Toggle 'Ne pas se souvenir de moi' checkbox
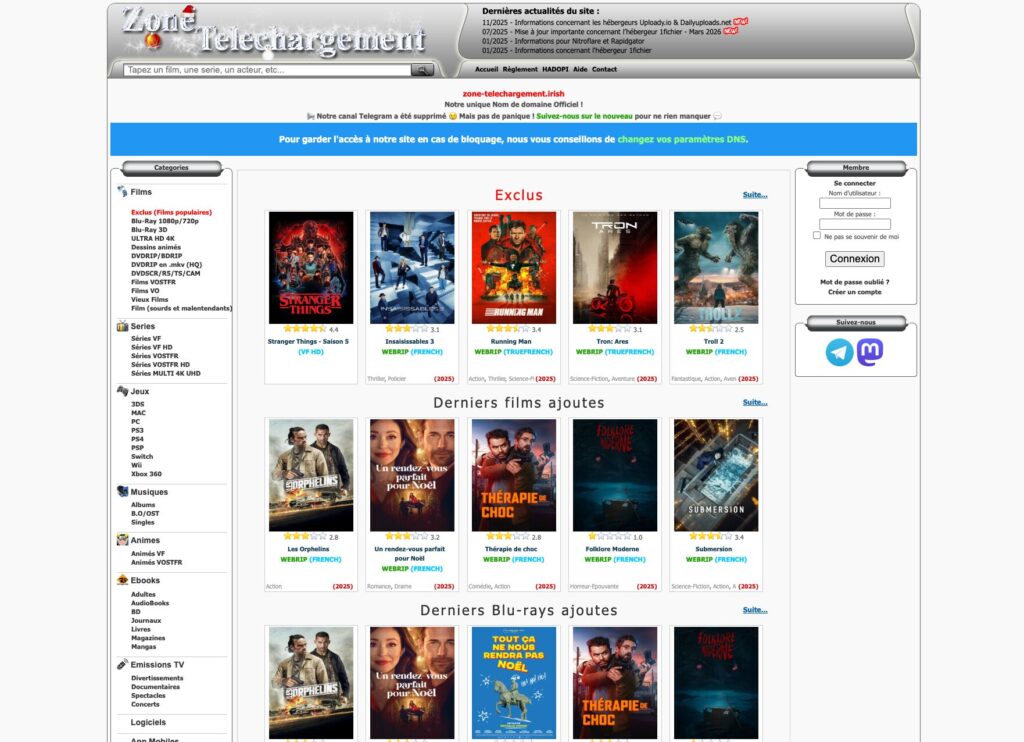Screen dimensions: 1024x742 pyautogui.click(x=816, y=235)
